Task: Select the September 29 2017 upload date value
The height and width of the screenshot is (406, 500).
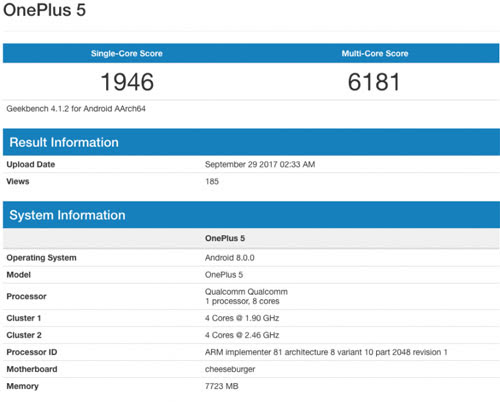Action: (x=260, y=164)
